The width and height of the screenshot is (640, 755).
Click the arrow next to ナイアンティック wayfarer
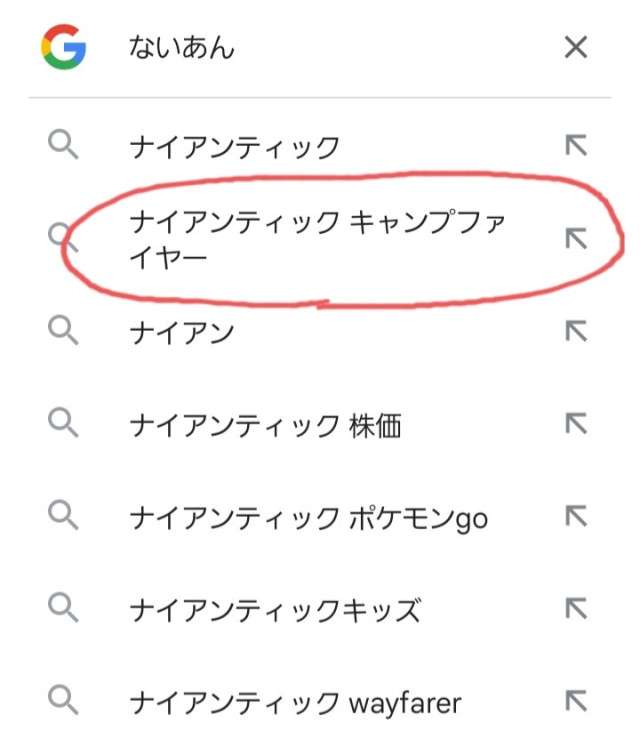[x=576, y=701]
